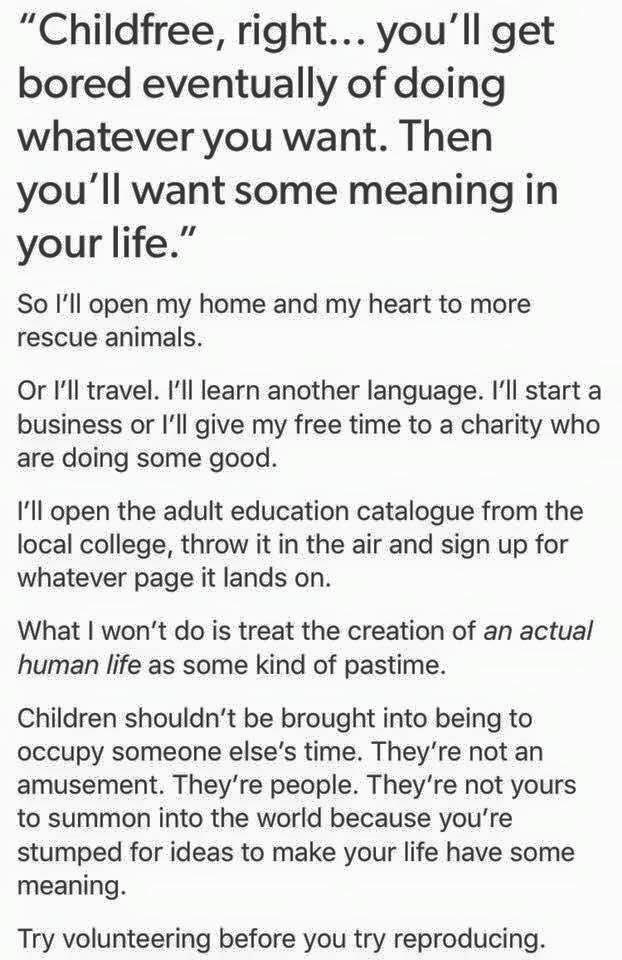
Task: Click the phrase "rescue animals"
Action: (108, 336)
